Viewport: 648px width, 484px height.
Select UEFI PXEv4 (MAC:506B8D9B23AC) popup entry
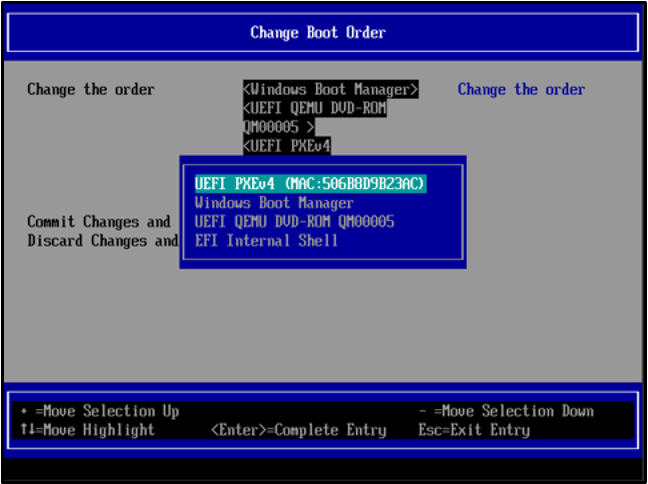click(x=310, y=184)
